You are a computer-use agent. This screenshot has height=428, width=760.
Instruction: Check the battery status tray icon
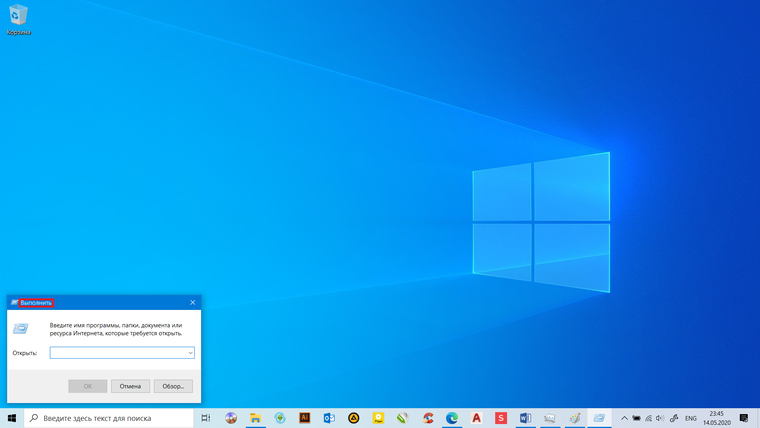tap(636, 418)
